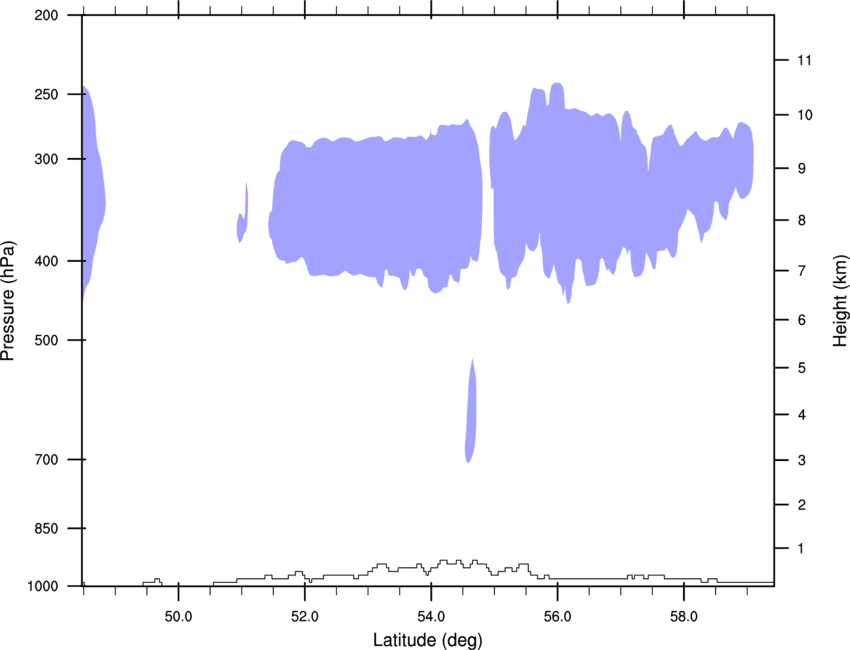The image size is (850, 650).
Task: Click the 3 km height label
Action: [801, 461]
